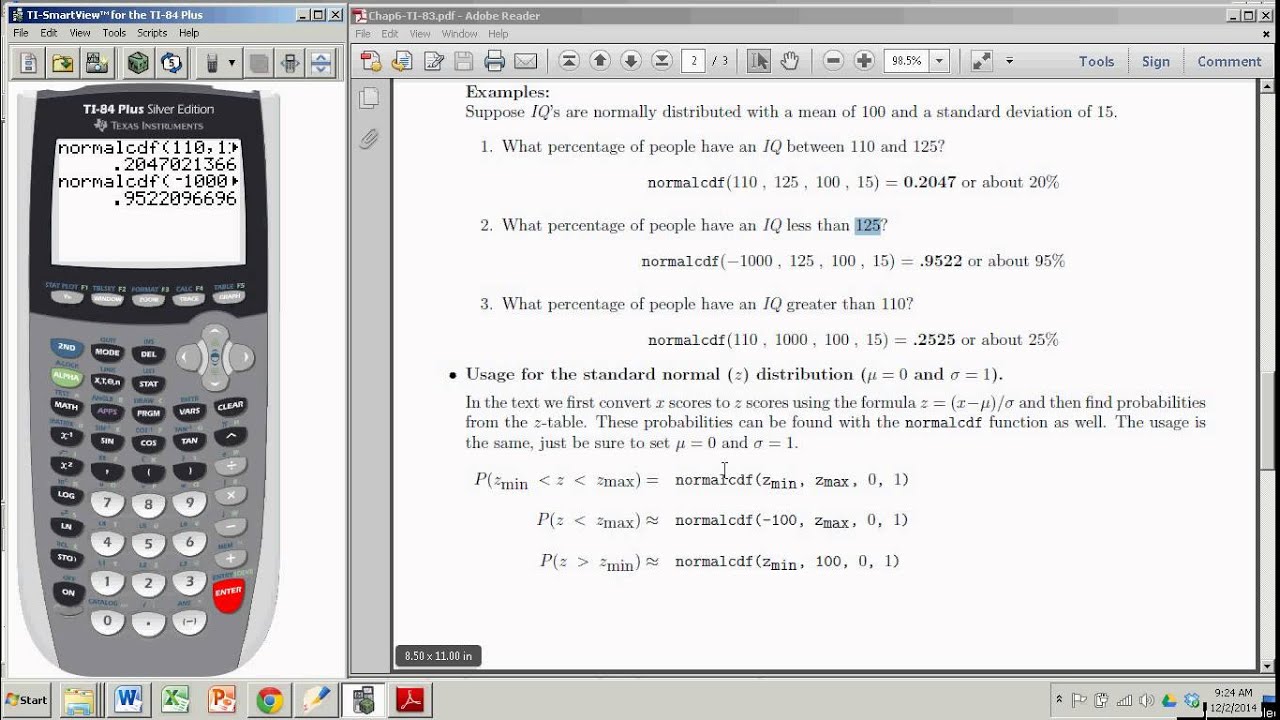Click the fit-to-window expand arrows icon
The height and width of the screenshot is (720, 1280).
coord(981,61)
